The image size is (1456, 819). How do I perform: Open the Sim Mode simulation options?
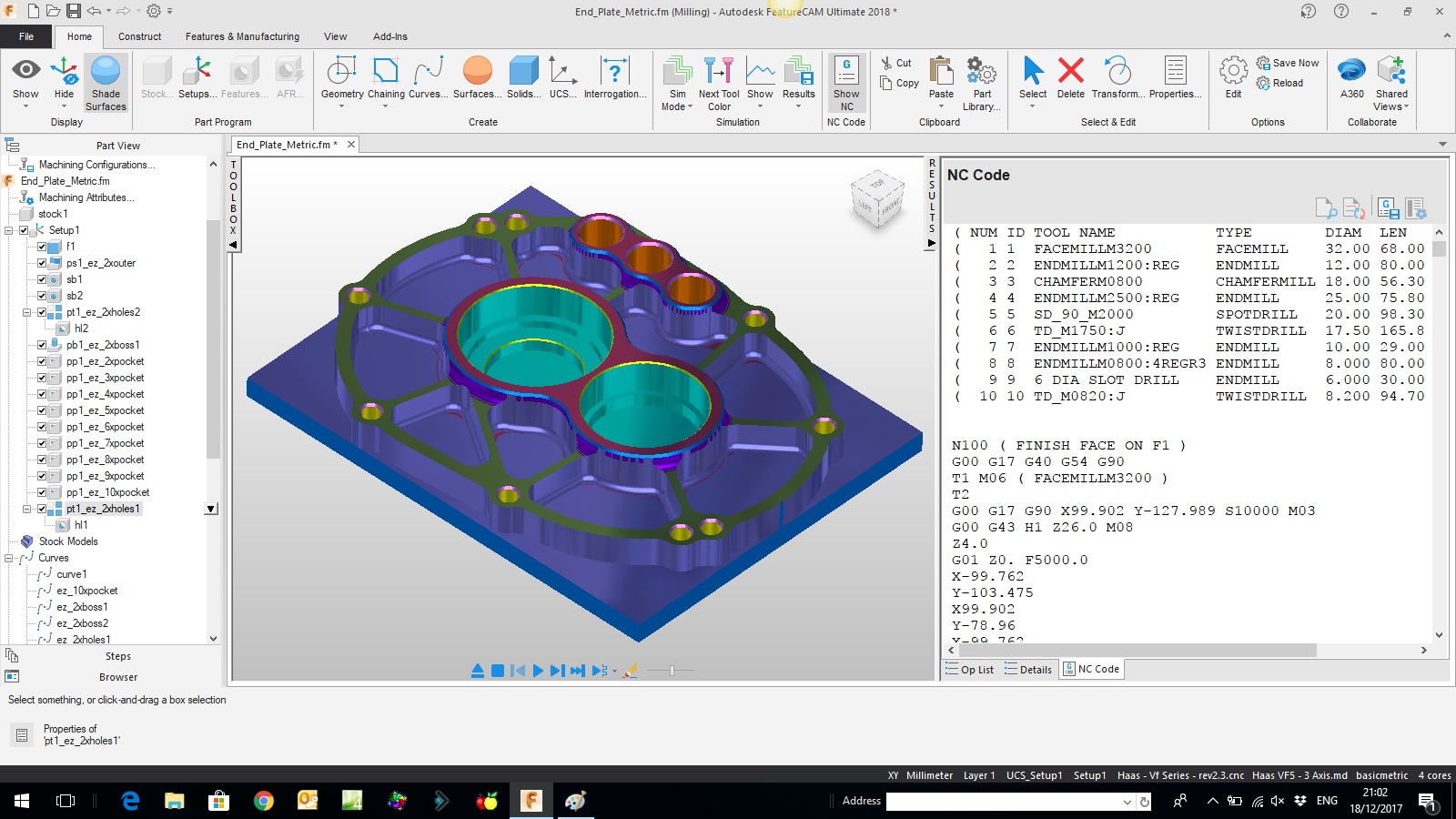coord(677,83)
